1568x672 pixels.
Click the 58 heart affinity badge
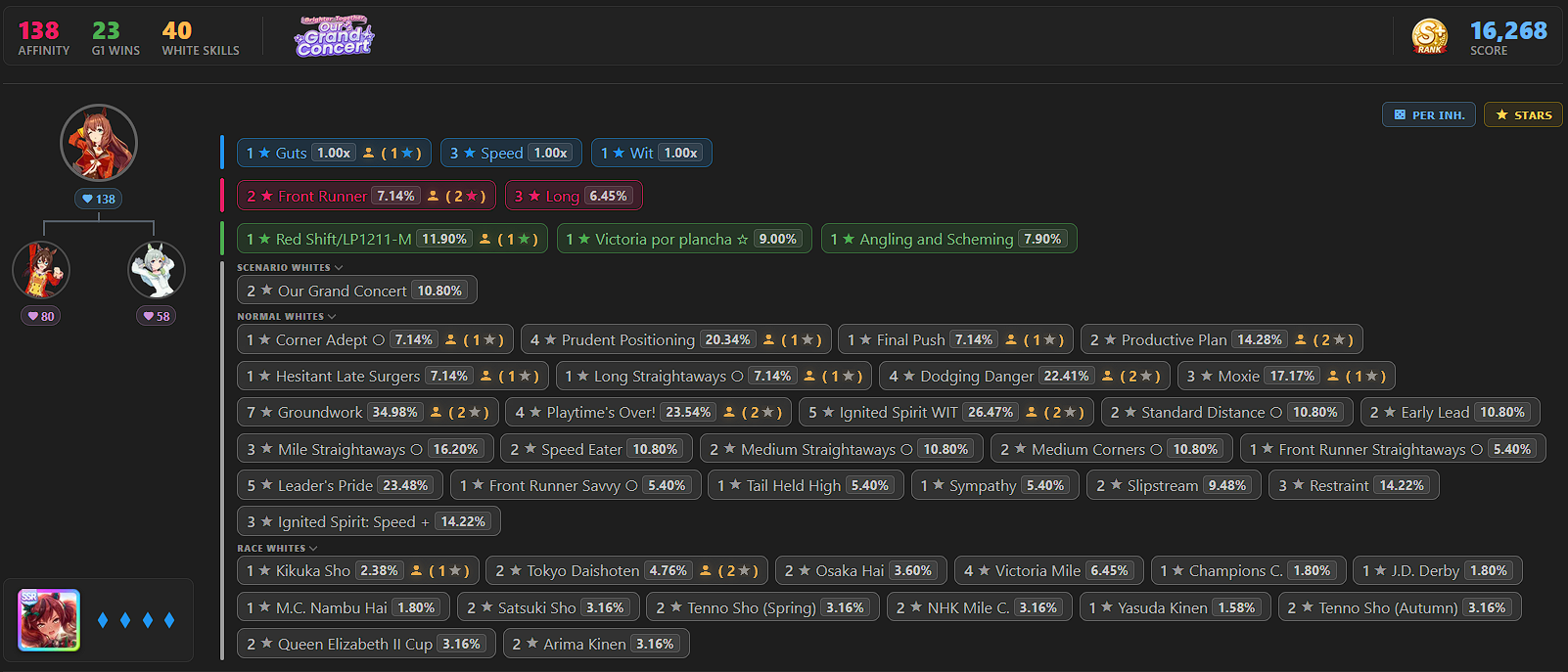click(157, 316)
